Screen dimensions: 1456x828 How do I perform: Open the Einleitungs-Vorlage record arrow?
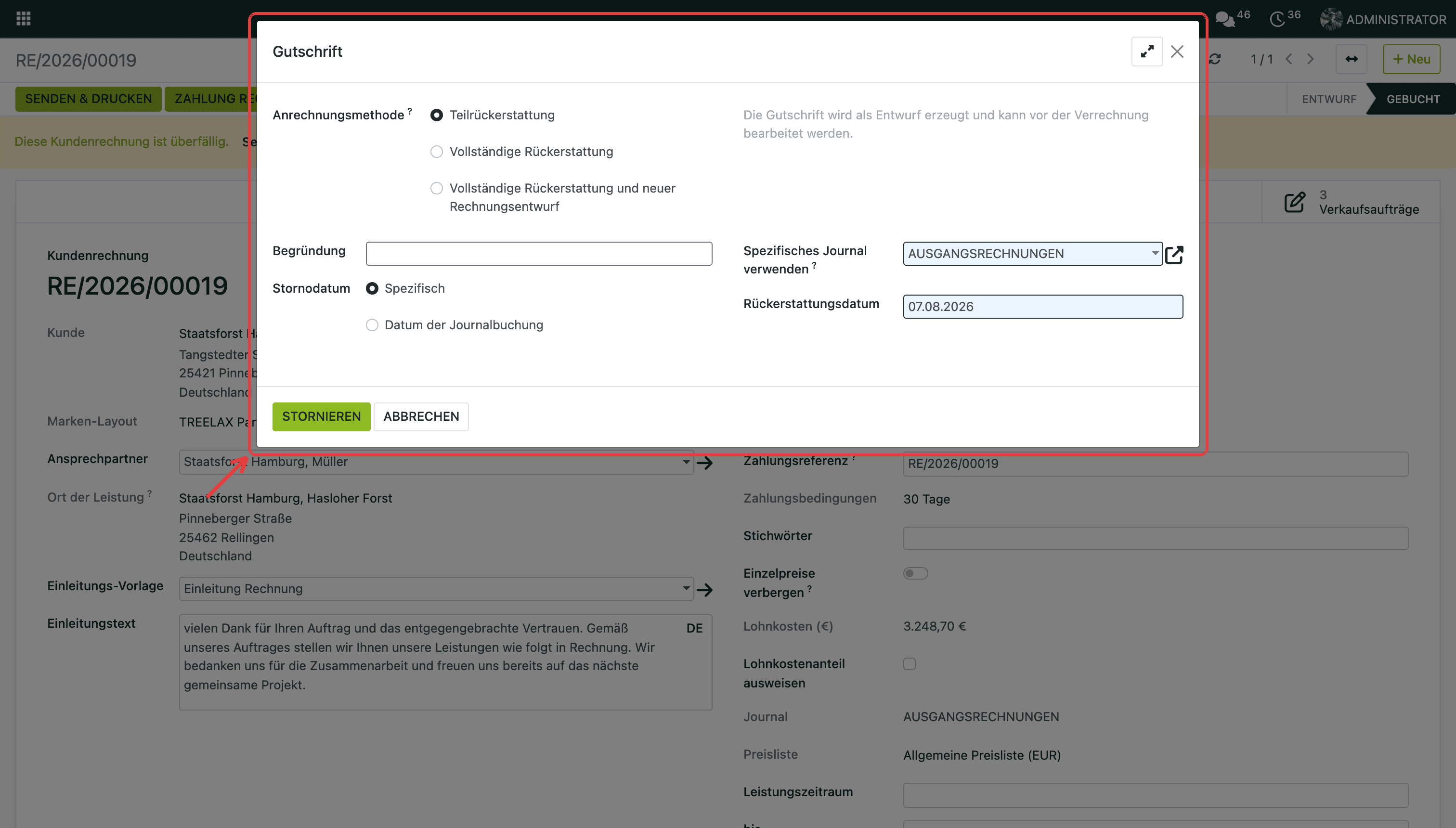click(x=705, y=590)
